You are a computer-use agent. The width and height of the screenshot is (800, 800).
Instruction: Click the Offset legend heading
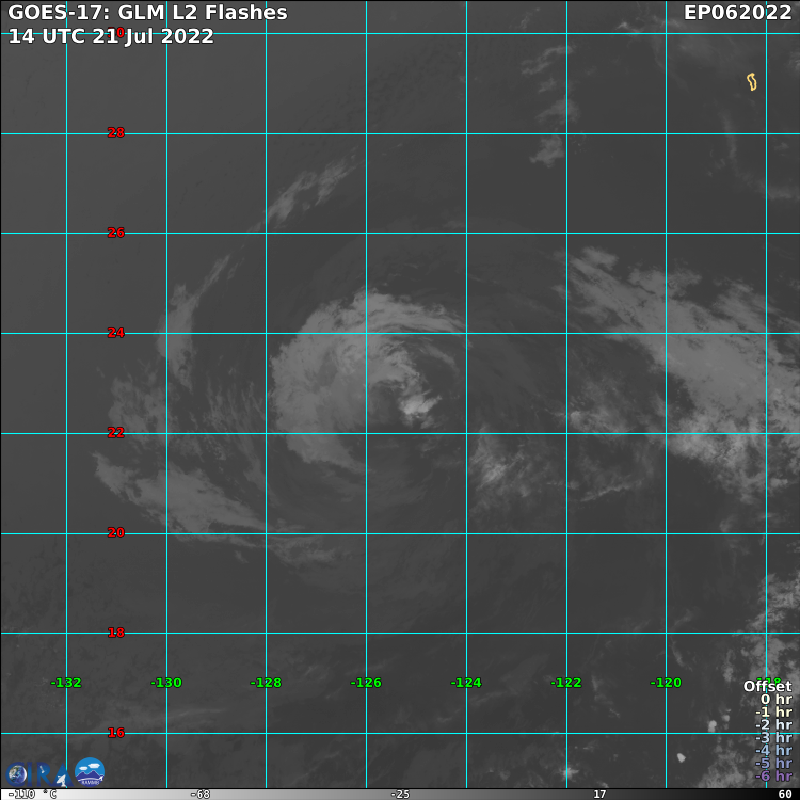767,686
